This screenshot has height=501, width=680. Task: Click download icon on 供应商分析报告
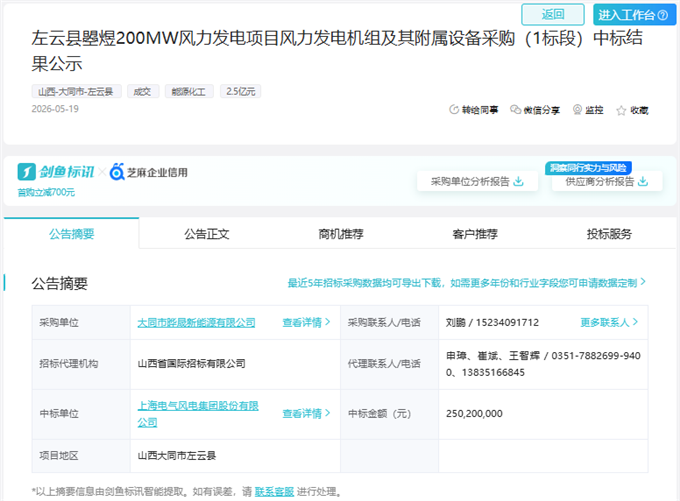(x=643, y=181)
